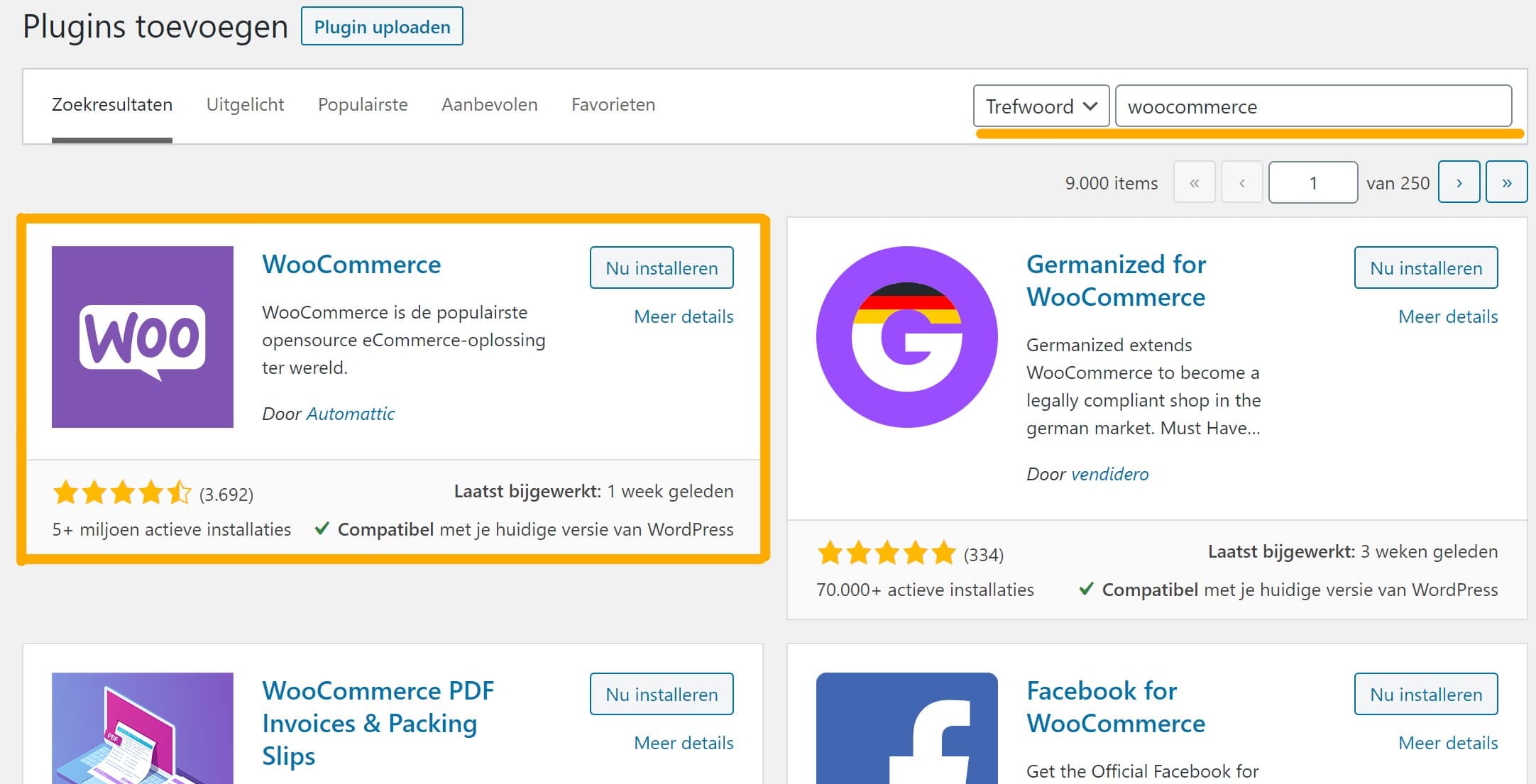The image size is (1536, 784).
Task: Click the WooCommerce plugin logo icon
Action: (x=143, y=337)
